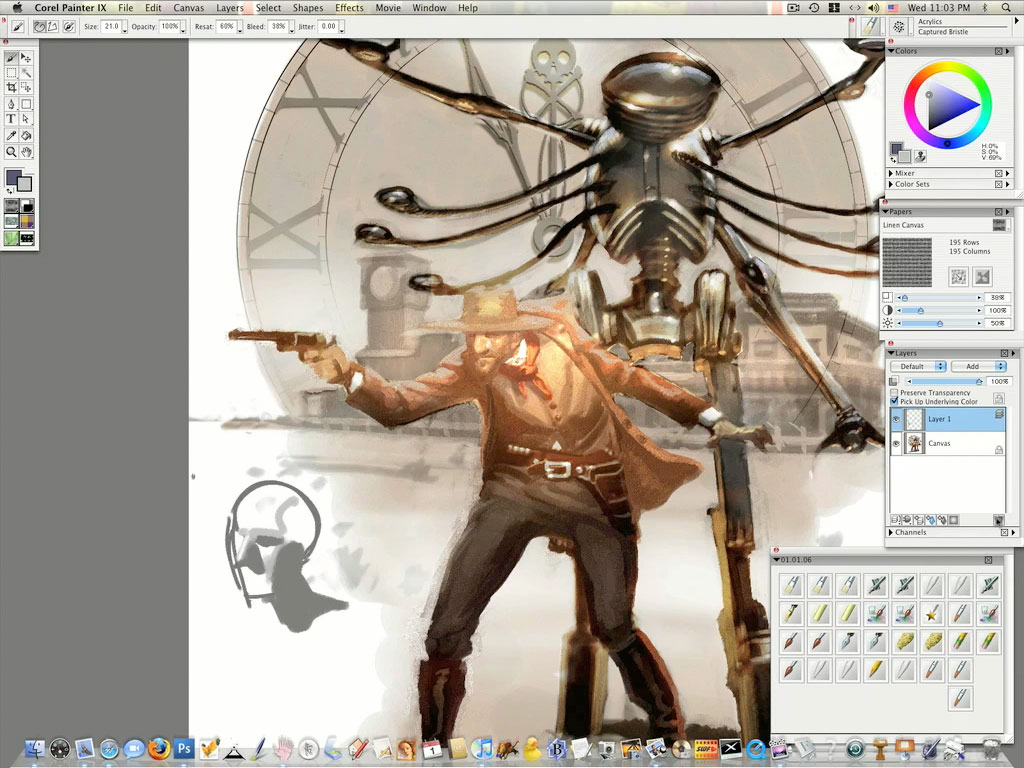Hide Layer 1 using its eye icon
The image size is (1024, 768).
[896, 420]
